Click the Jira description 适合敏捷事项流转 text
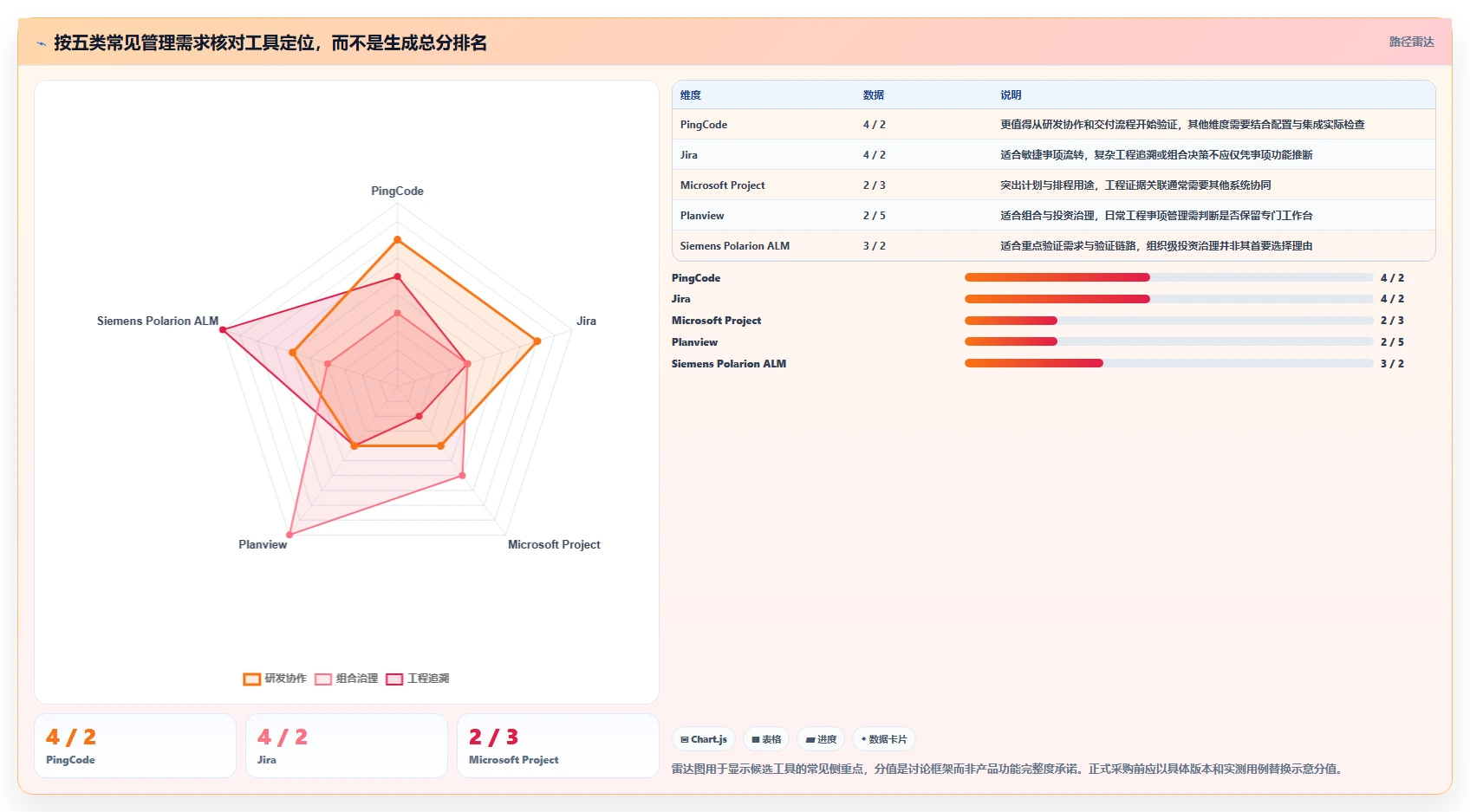The width and height of the screenshot is (1470, 812). [x=1156, y=155]
